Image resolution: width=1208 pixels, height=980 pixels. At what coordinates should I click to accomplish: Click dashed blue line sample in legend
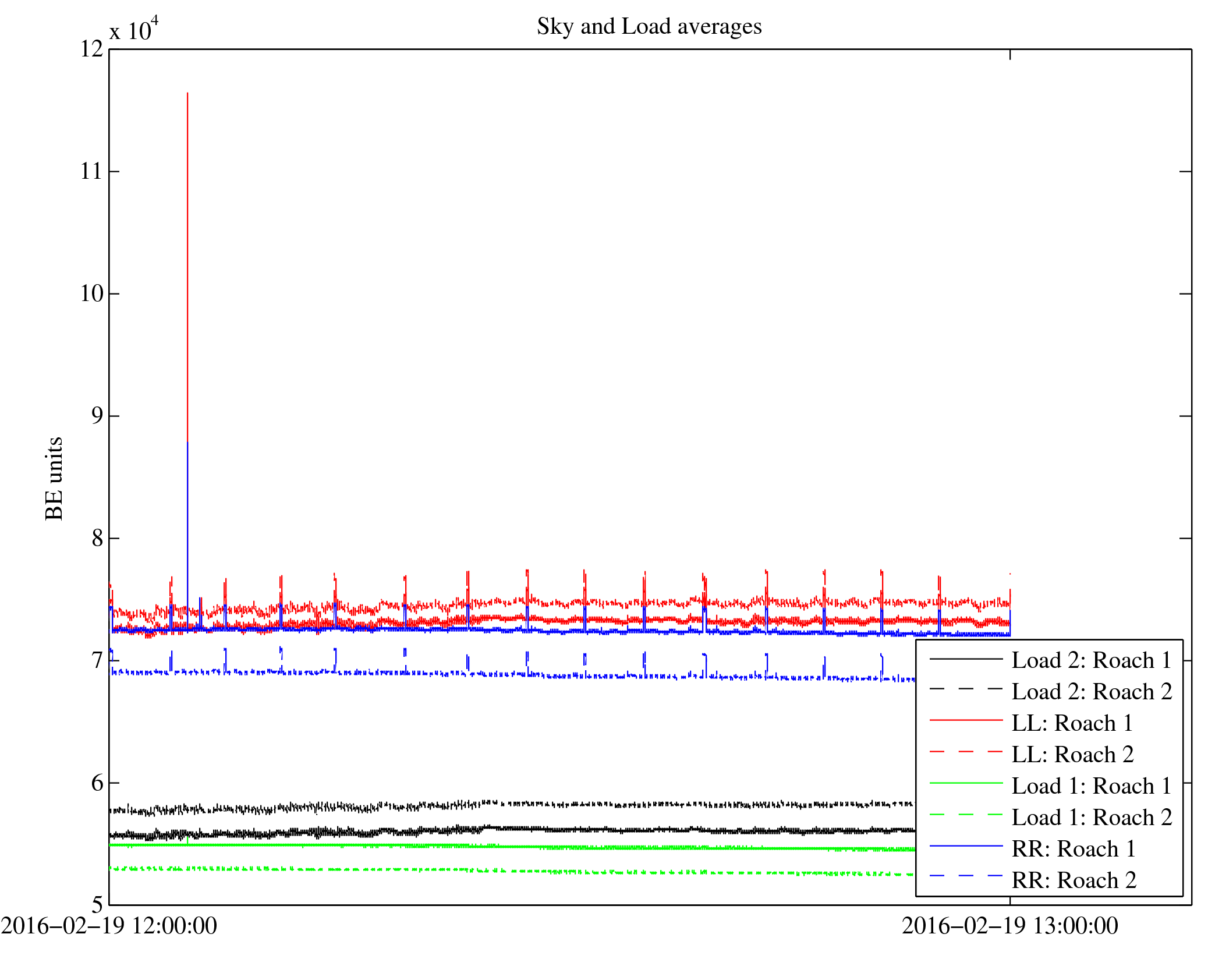coord(966,876)
